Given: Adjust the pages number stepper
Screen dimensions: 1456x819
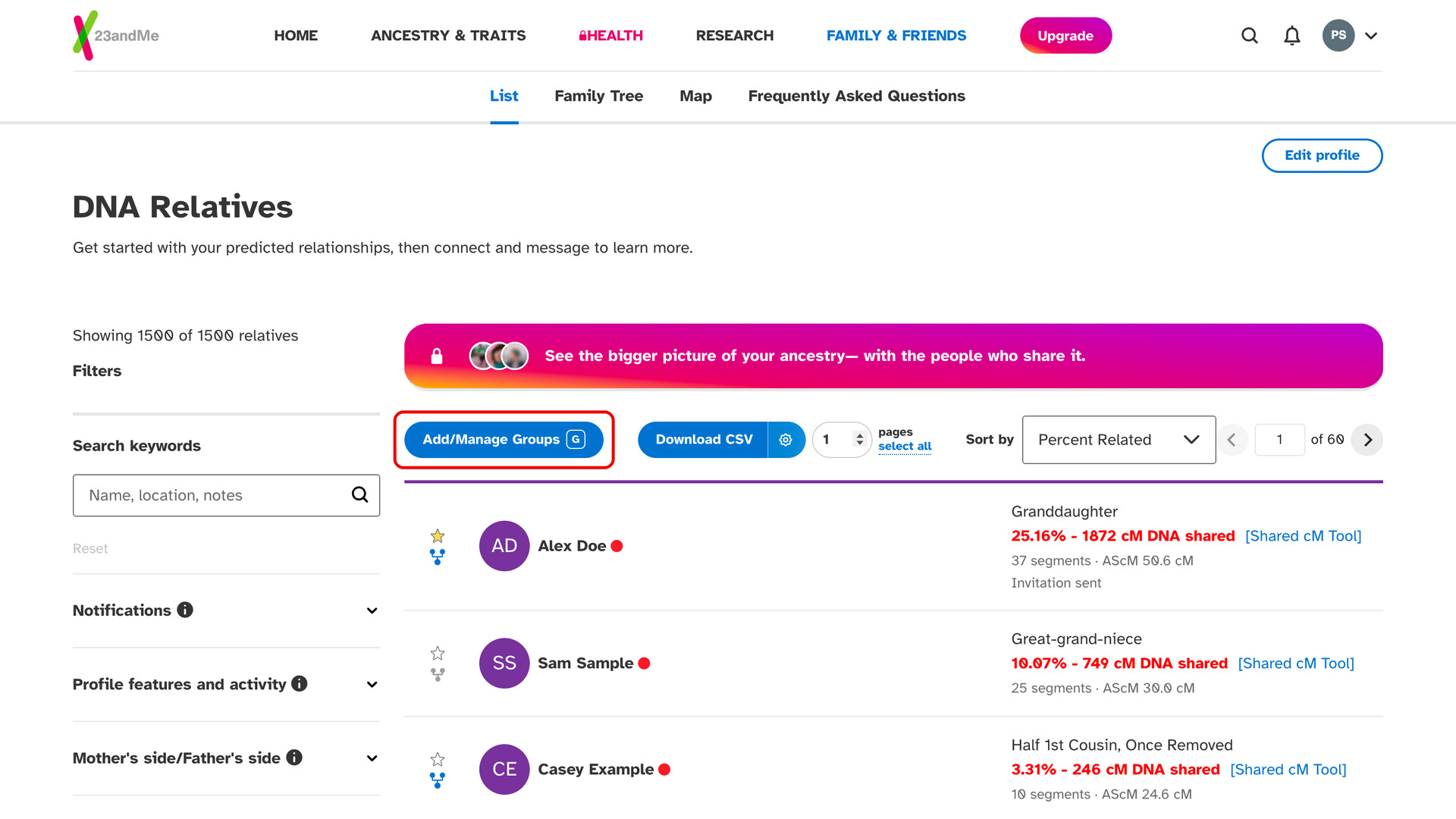Looking at the screenshot, I should pyautogui.click(x=859, y=440).
